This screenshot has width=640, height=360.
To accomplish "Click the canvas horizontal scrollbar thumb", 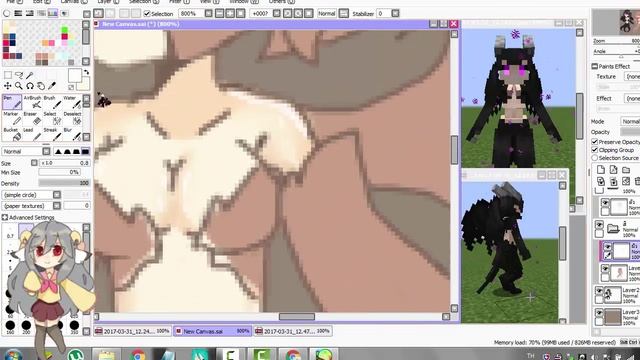I will click(x=297, y=316).
